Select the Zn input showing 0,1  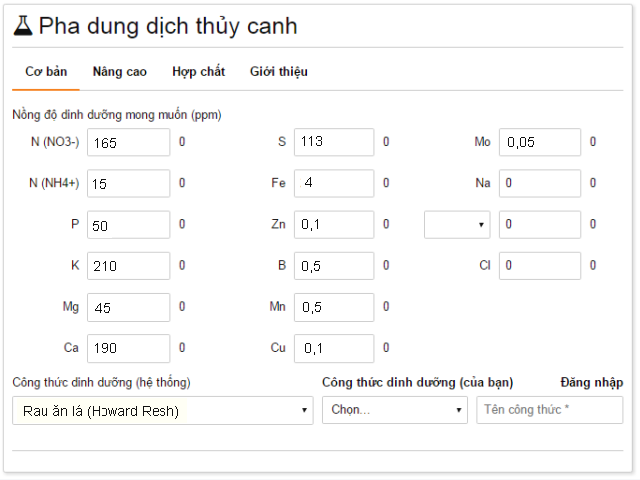334,224
